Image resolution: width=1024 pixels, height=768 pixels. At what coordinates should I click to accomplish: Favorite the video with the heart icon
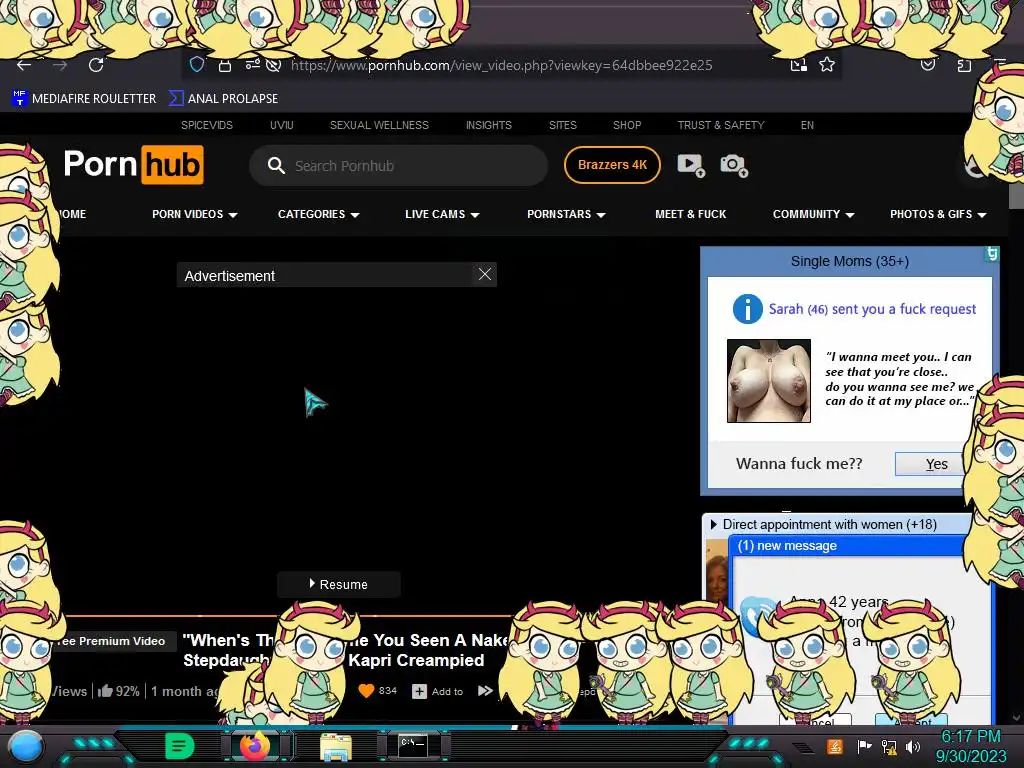point(366,690)
